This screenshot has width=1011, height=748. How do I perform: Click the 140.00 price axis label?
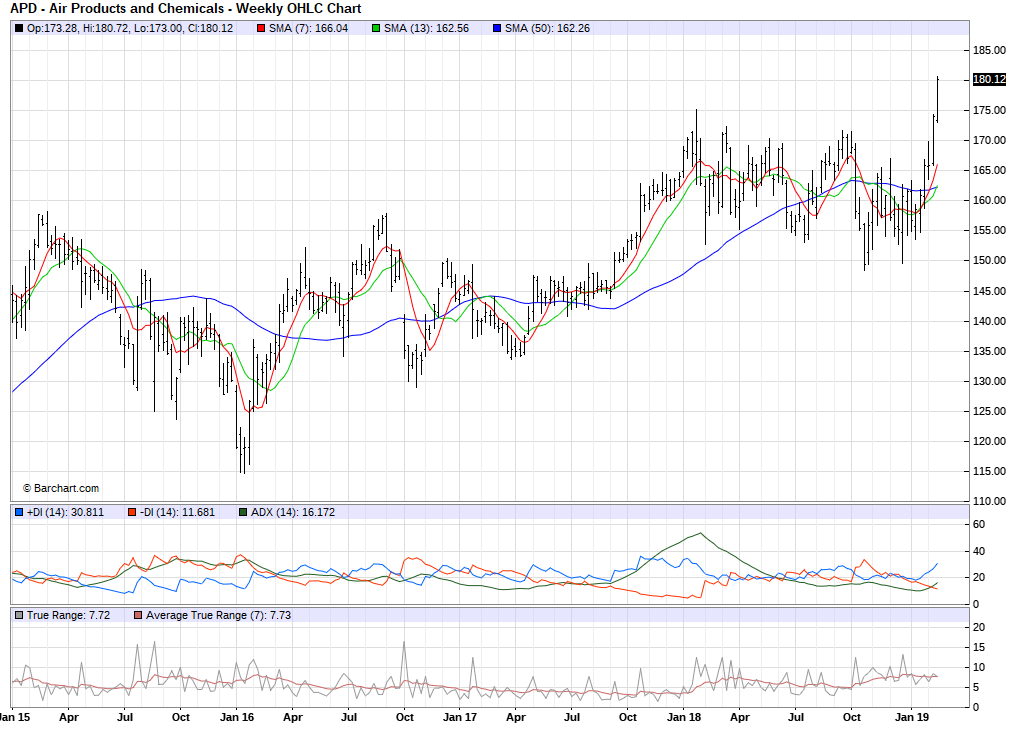[x=989, y=321]
